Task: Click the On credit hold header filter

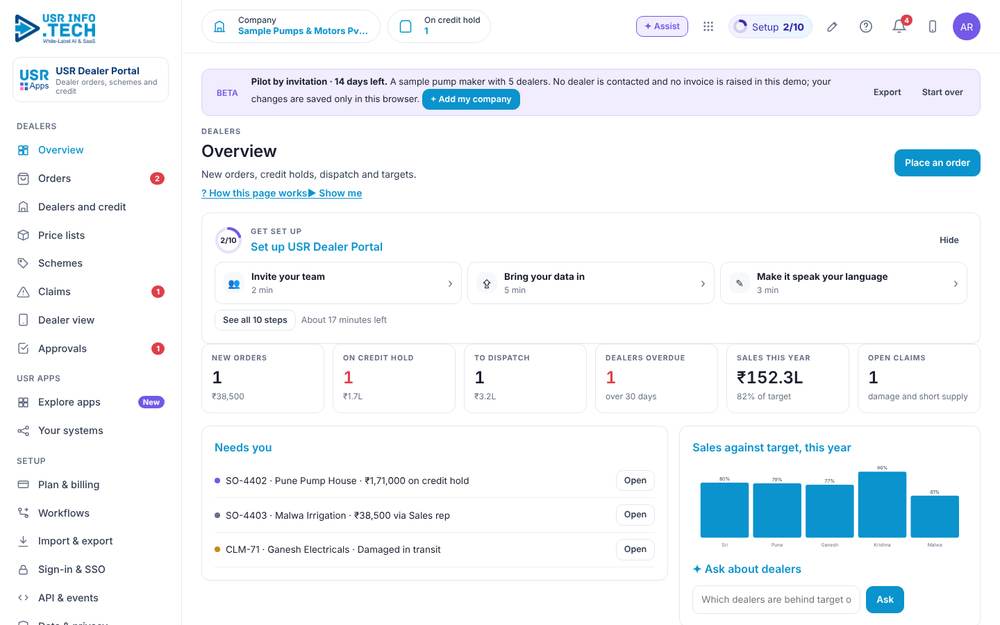Action: click(x=439, y=26)
